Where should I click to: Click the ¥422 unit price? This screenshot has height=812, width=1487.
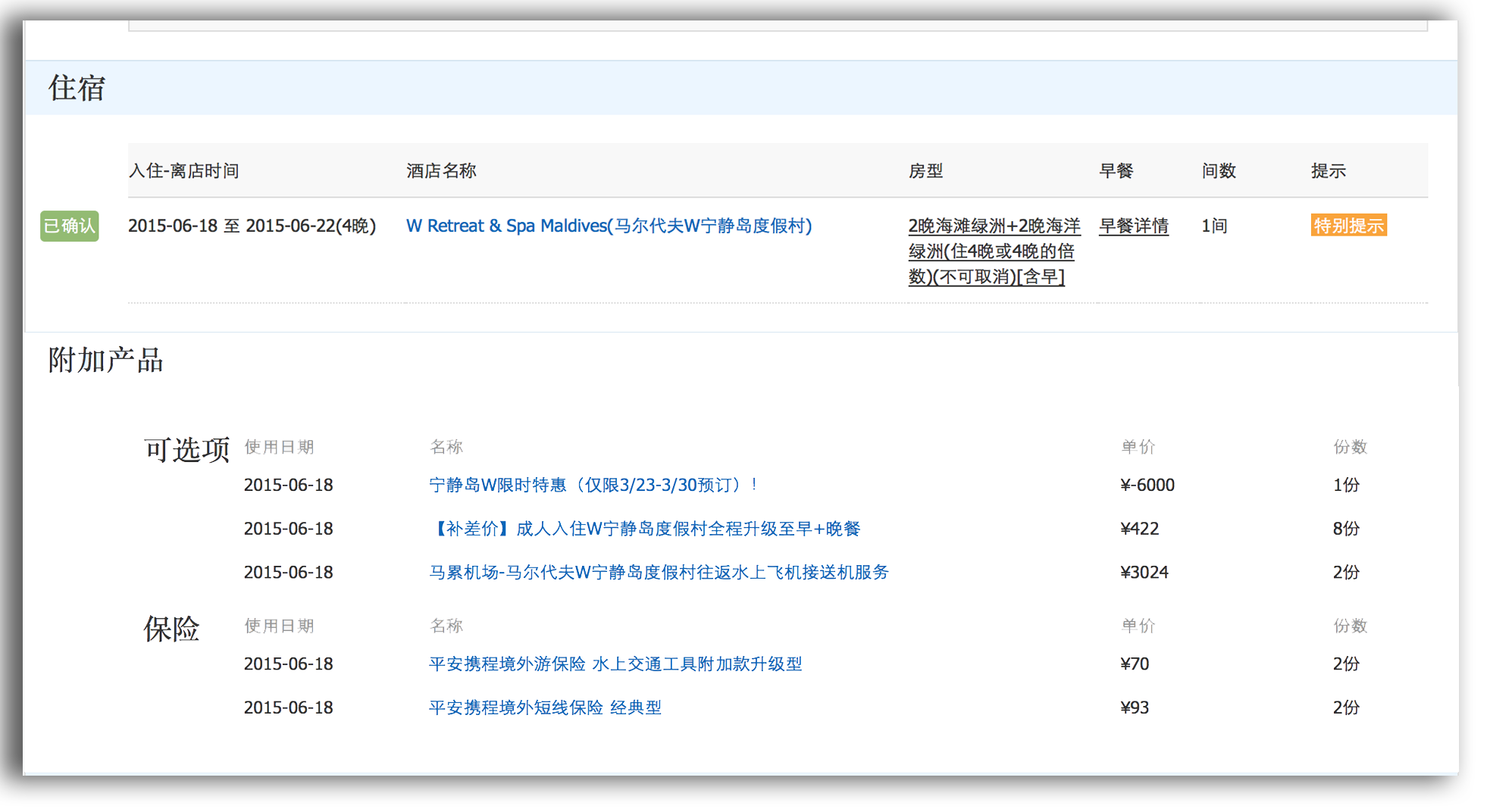click(1140, 529)
